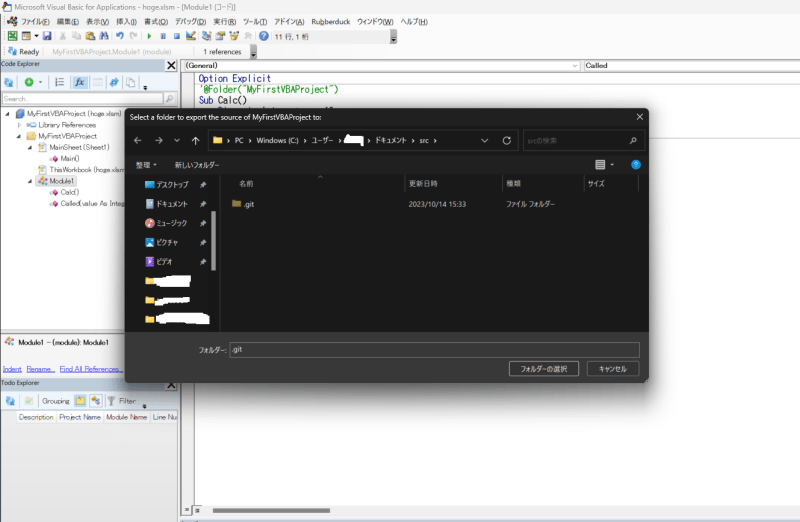Image resolution: width=800 pixels, height=522 pixels.
Task: Go back in the folder dialog
Action: (x=138, y=141)
